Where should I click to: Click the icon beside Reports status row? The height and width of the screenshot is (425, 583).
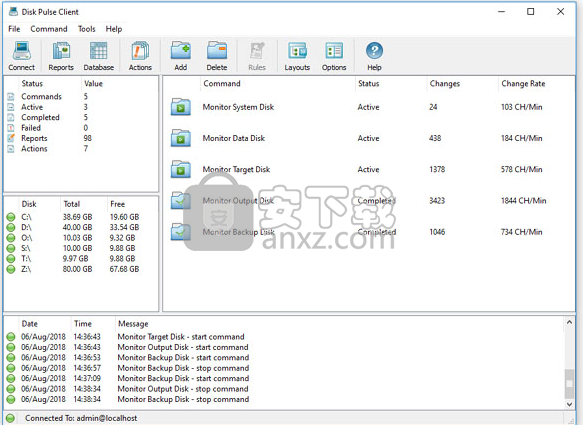[x=11, y=138]
